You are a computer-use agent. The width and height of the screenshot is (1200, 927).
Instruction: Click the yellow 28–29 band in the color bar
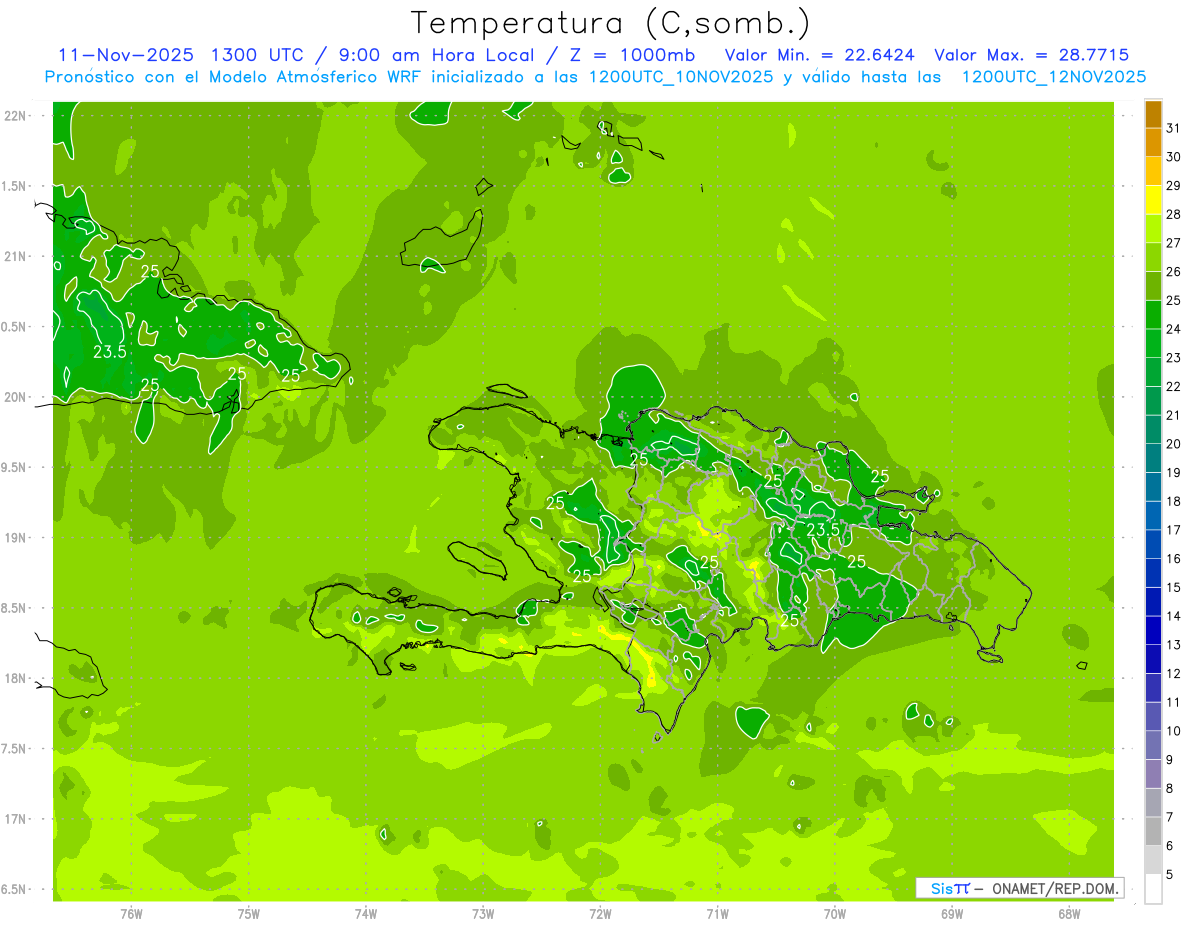point(1153,200)
